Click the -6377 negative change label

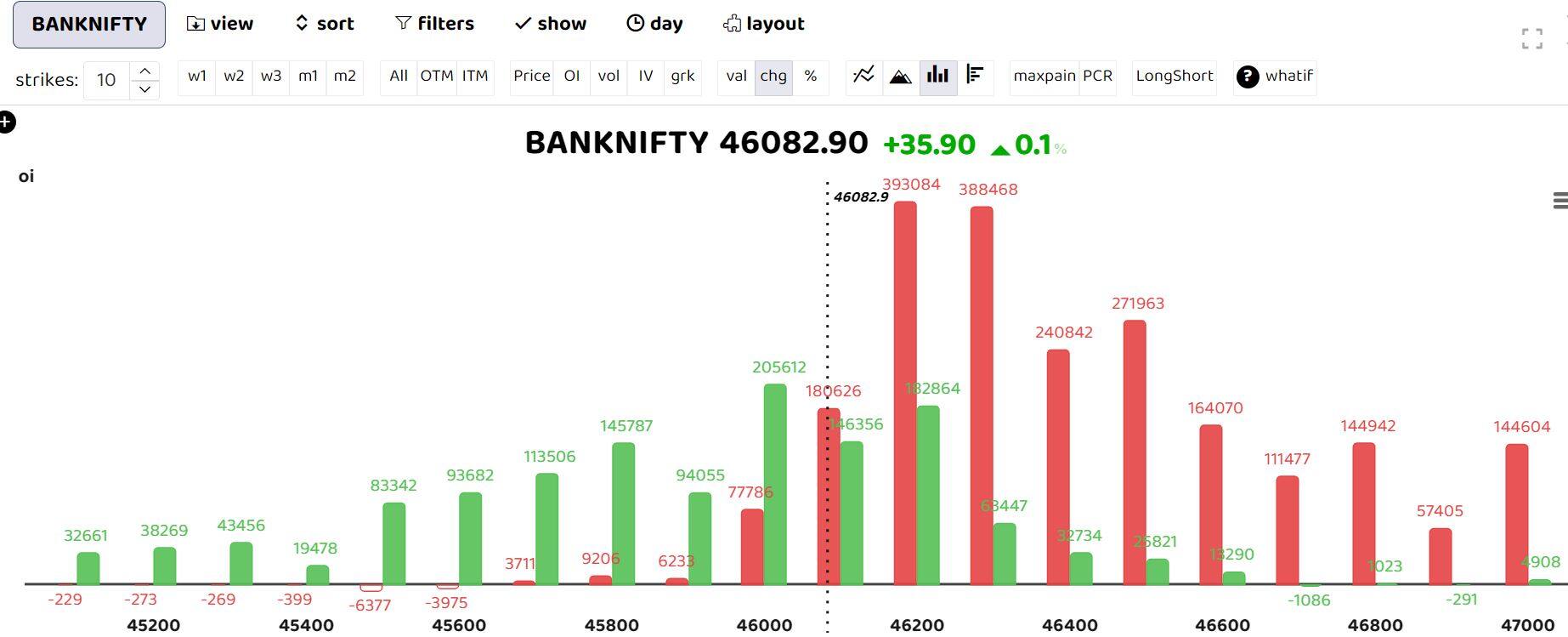tap(370, 605)
